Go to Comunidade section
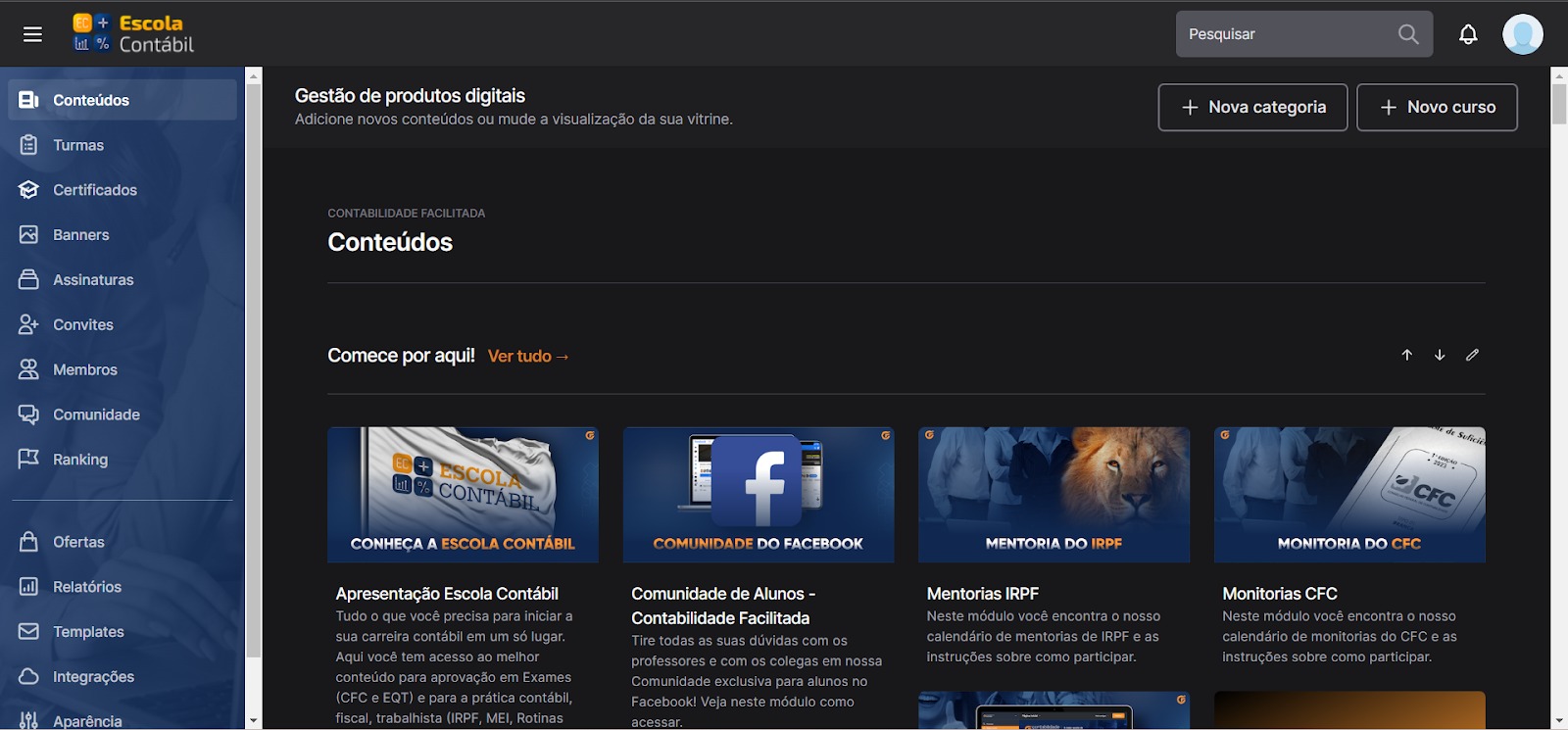 tap(122, 414)
